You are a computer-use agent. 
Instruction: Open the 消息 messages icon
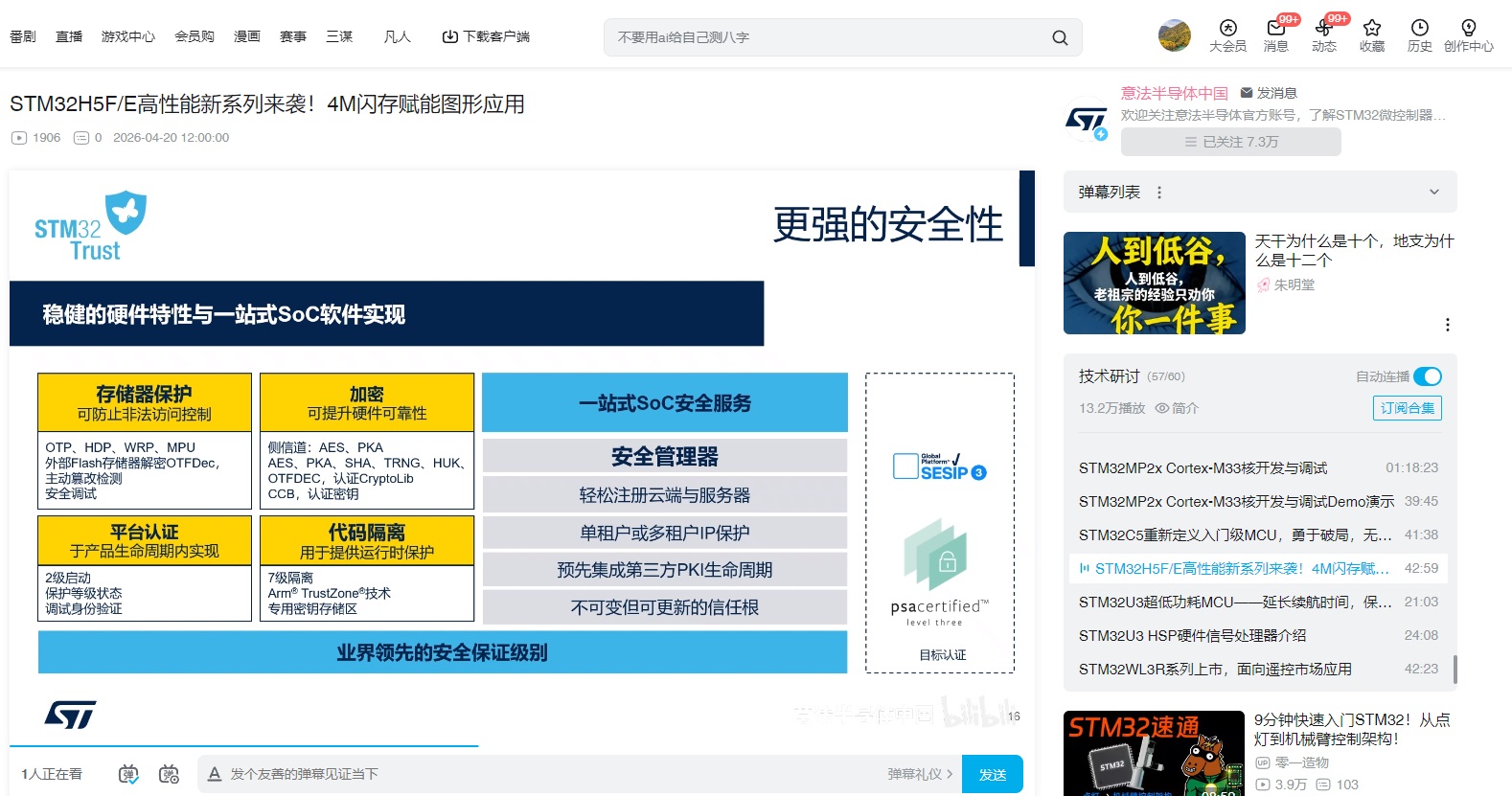[1276, 35]
